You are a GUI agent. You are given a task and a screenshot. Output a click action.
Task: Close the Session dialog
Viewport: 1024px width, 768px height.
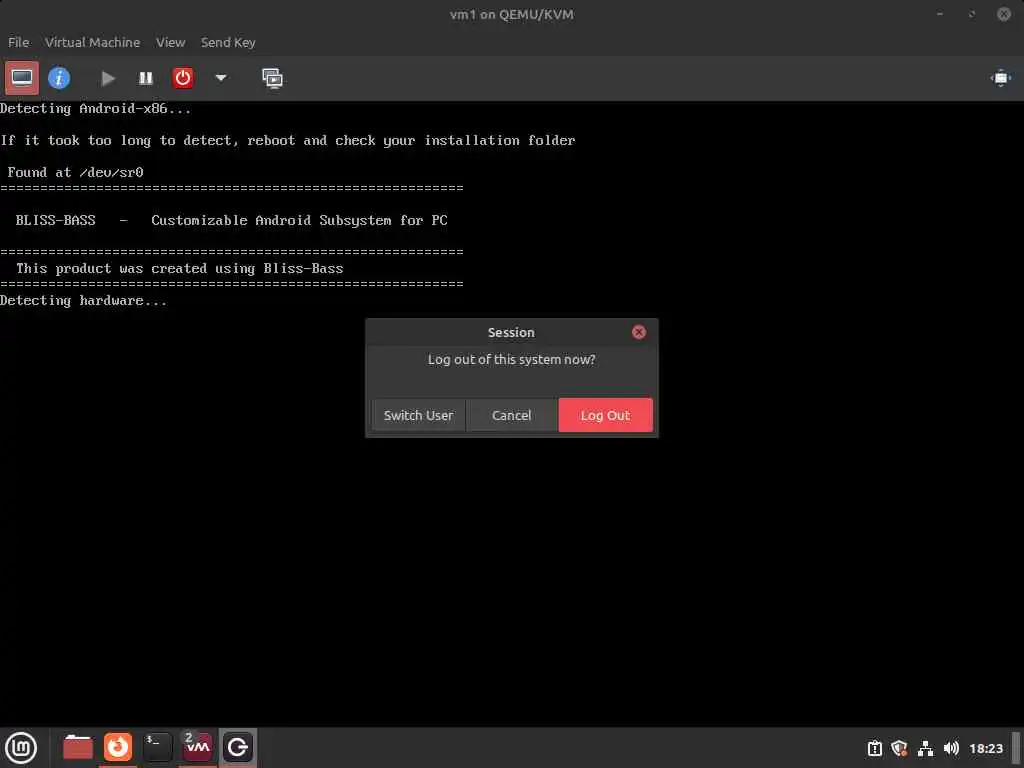coord(639,332)
